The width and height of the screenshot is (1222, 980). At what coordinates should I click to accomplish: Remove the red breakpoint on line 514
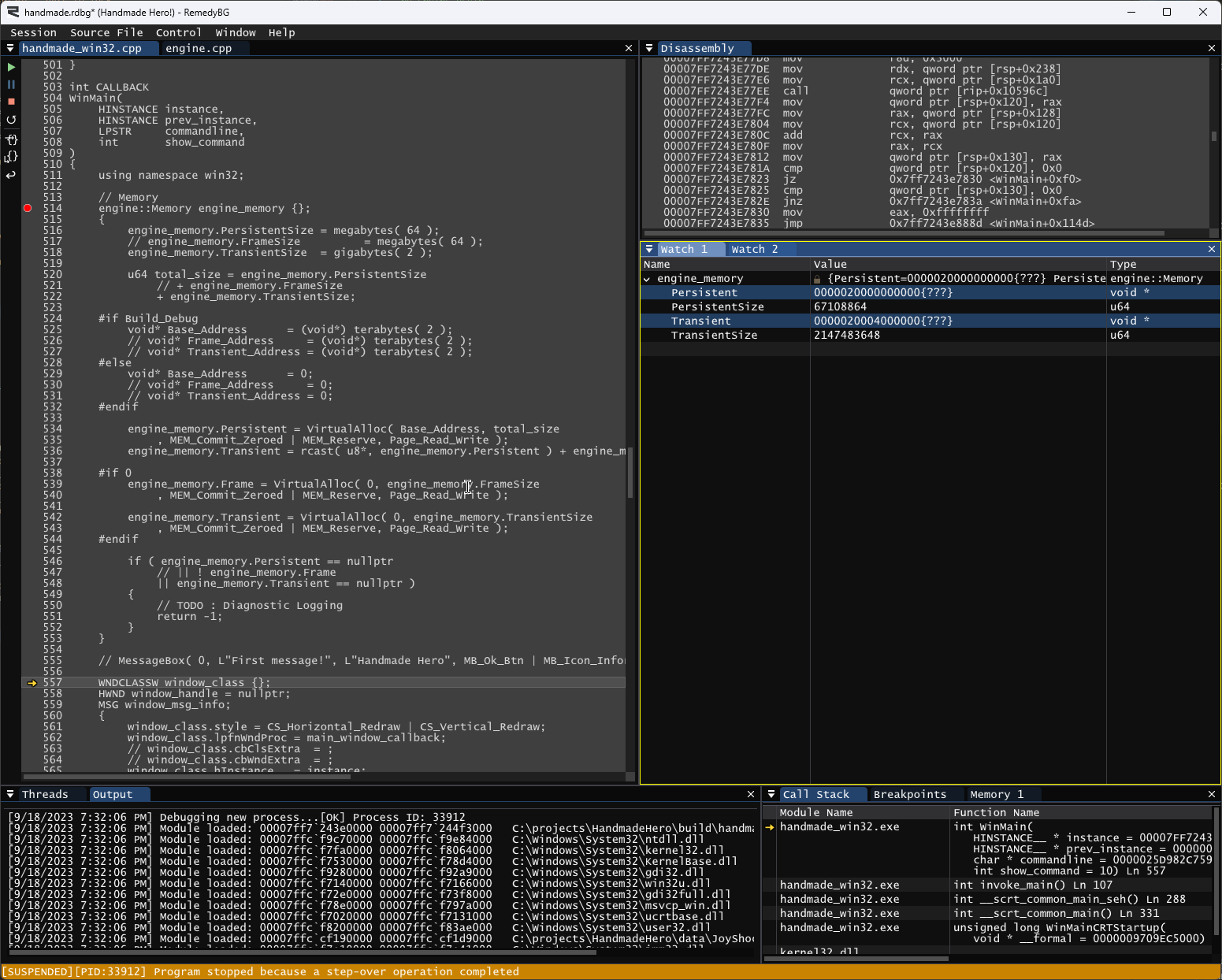click(x=28, y=208)
